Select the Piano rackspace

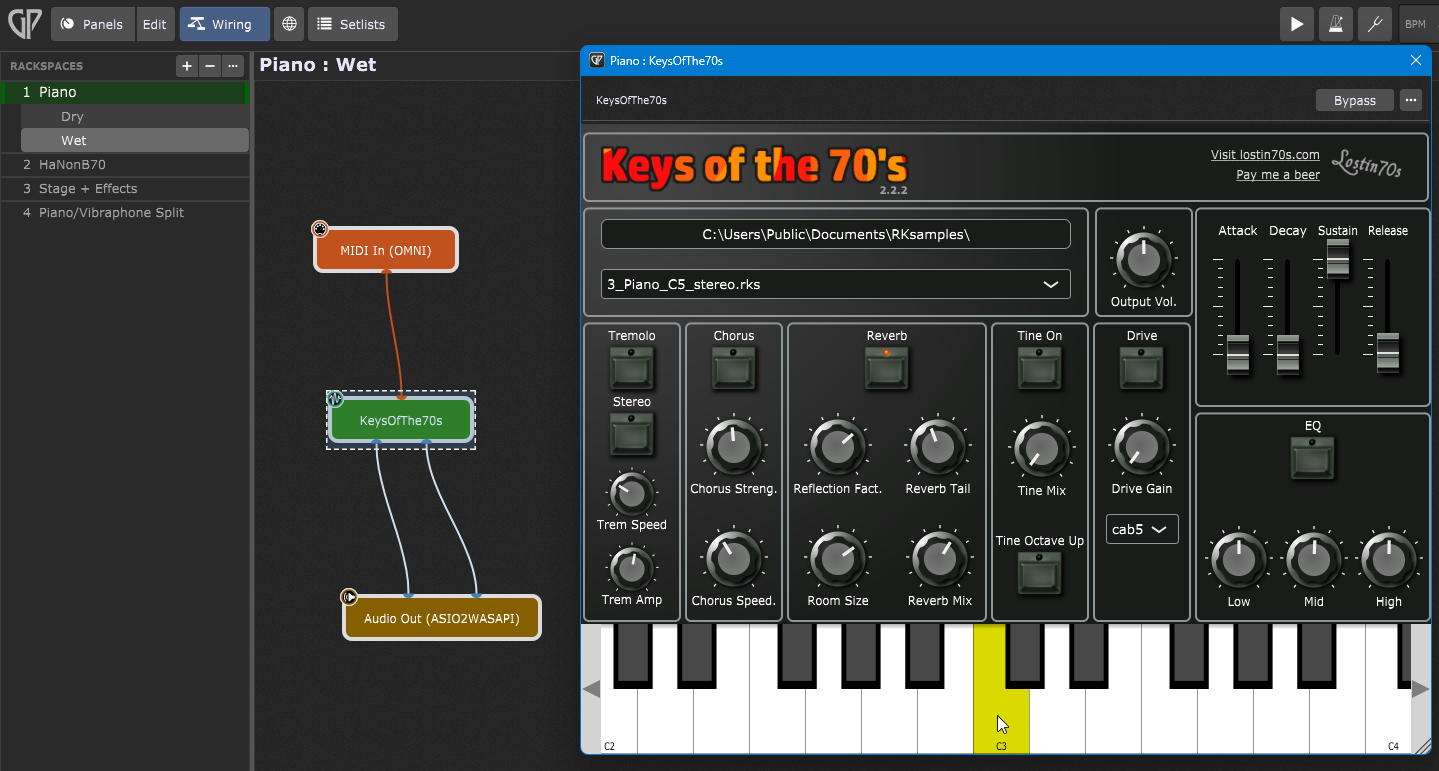(x=124, y=92)
